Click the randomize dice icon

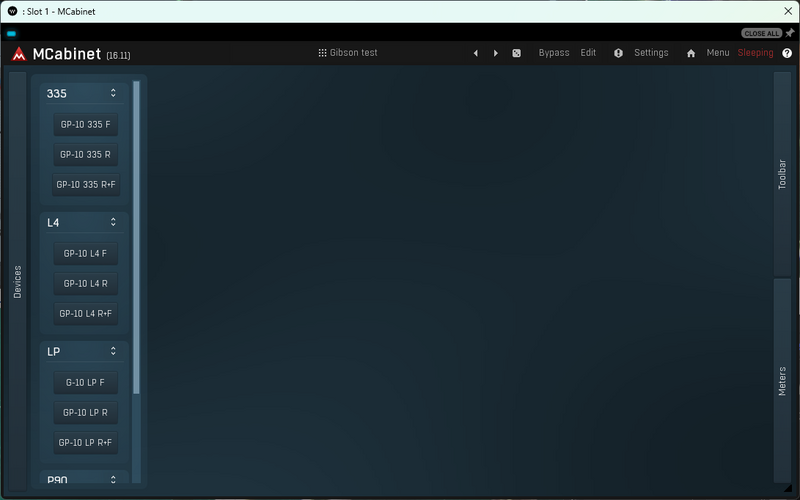click(x=516, y=53)
